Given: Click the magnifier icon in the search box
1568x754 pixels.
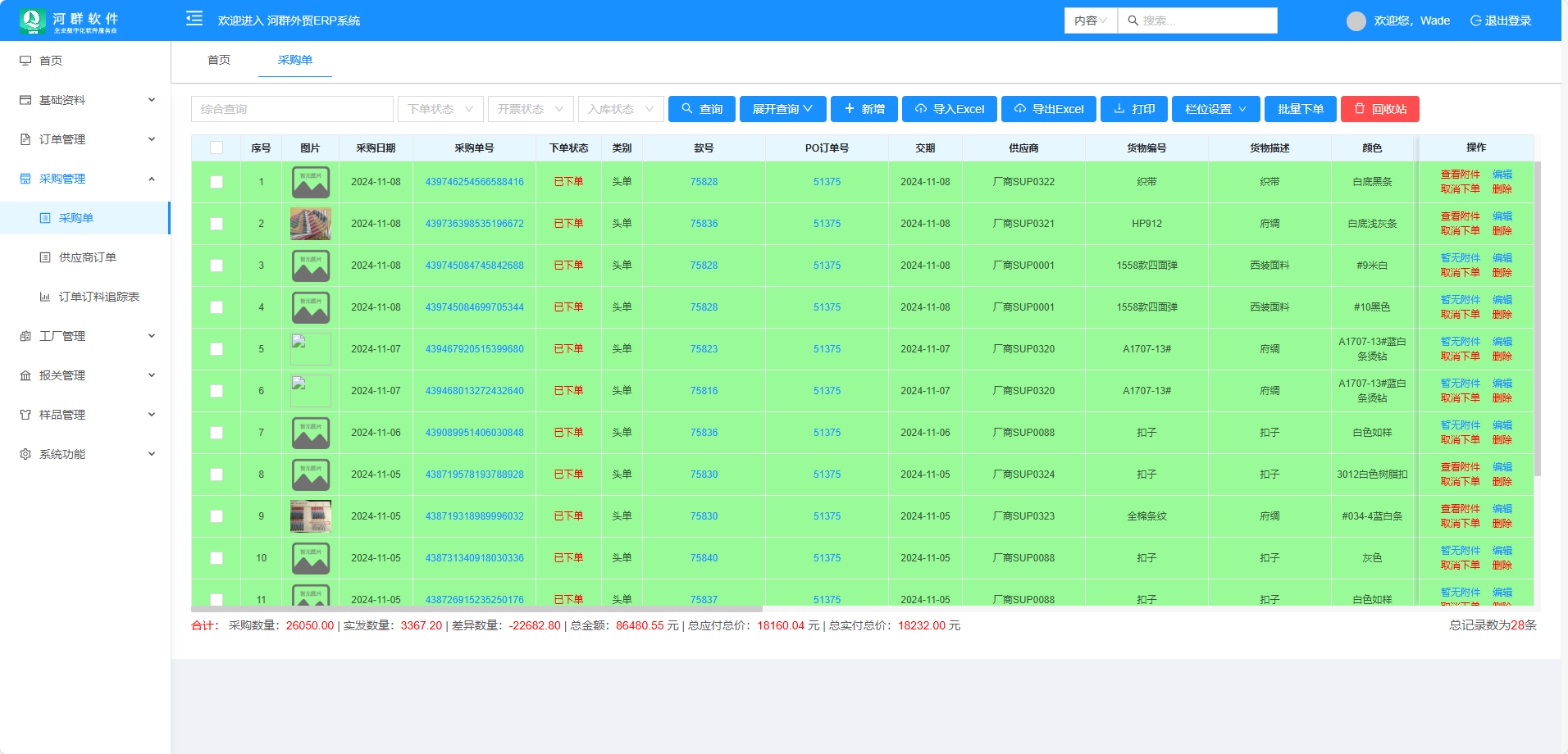Looking at the screenshot, I should [x=1133, y=20].
